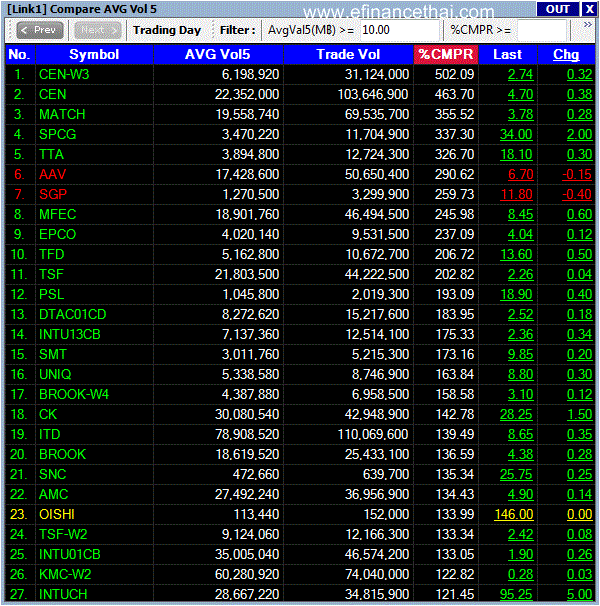Image resolution: width=600 pixels, height=606 pixels.
Task: Select symbol PSL
Action: point(51,294)
